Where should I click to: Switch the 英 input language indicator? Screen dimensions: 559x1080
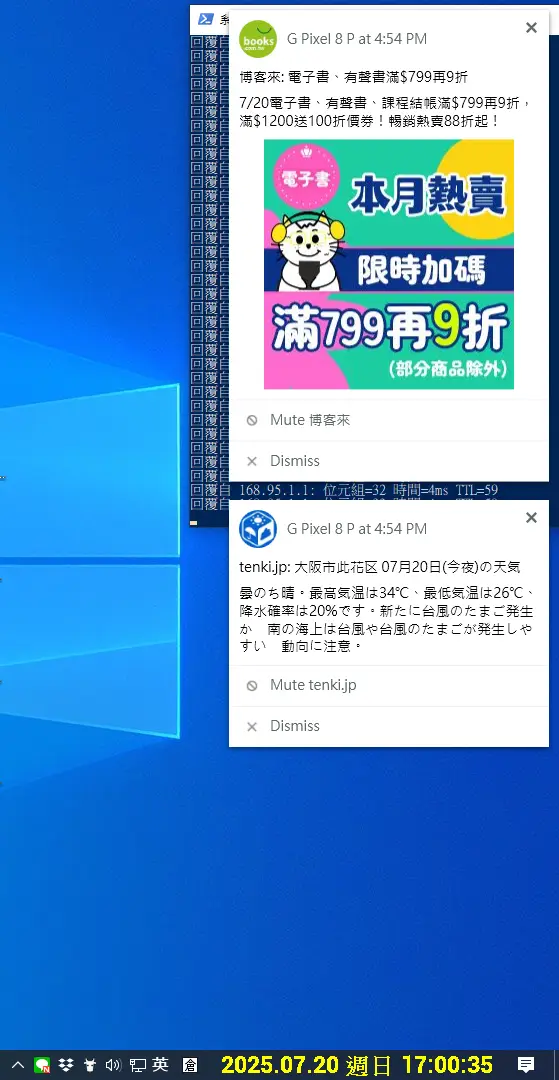click(x=160, y=1065)
